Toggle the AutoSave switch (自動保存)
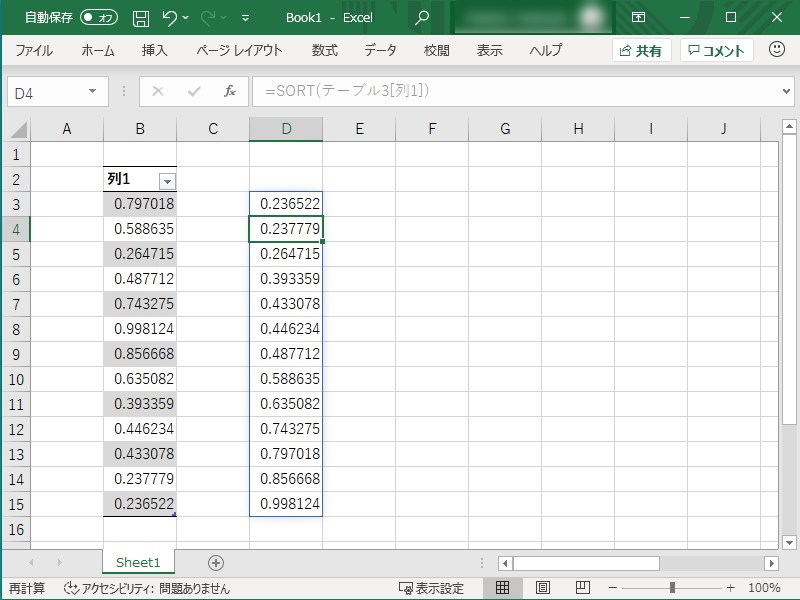Viewport: 800px width, 600px height. pyautogui.click(x=99, y=17)
